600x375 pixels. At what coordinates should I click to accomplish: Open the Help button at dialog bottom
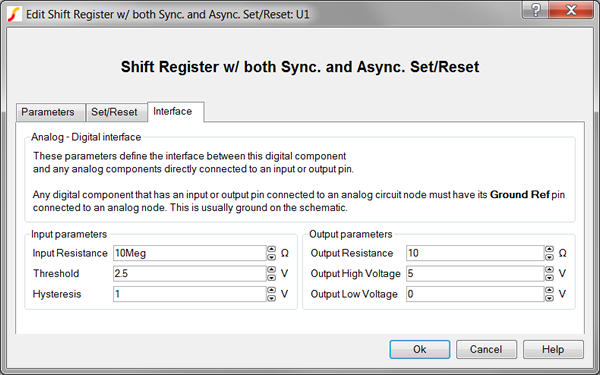point(553,349)
